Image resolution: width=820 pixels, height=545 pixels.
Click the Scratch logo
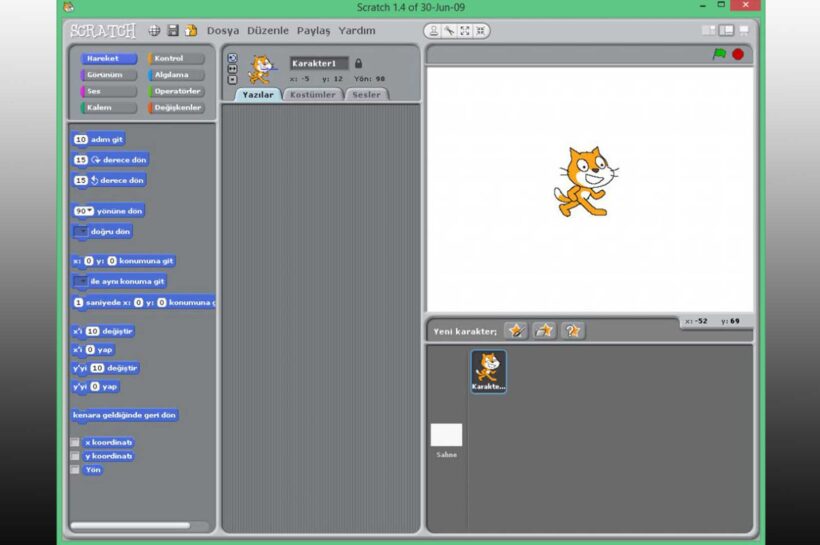pos(103,31)
